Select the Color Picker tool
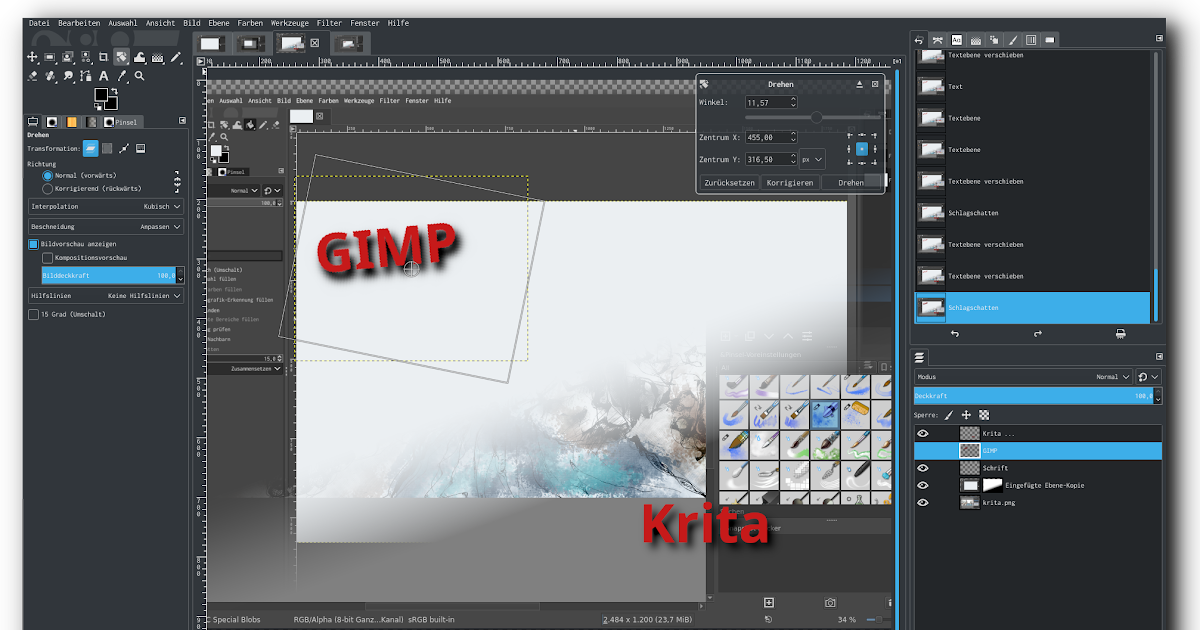Screen dimensions: 1200x630 point(121,76)
